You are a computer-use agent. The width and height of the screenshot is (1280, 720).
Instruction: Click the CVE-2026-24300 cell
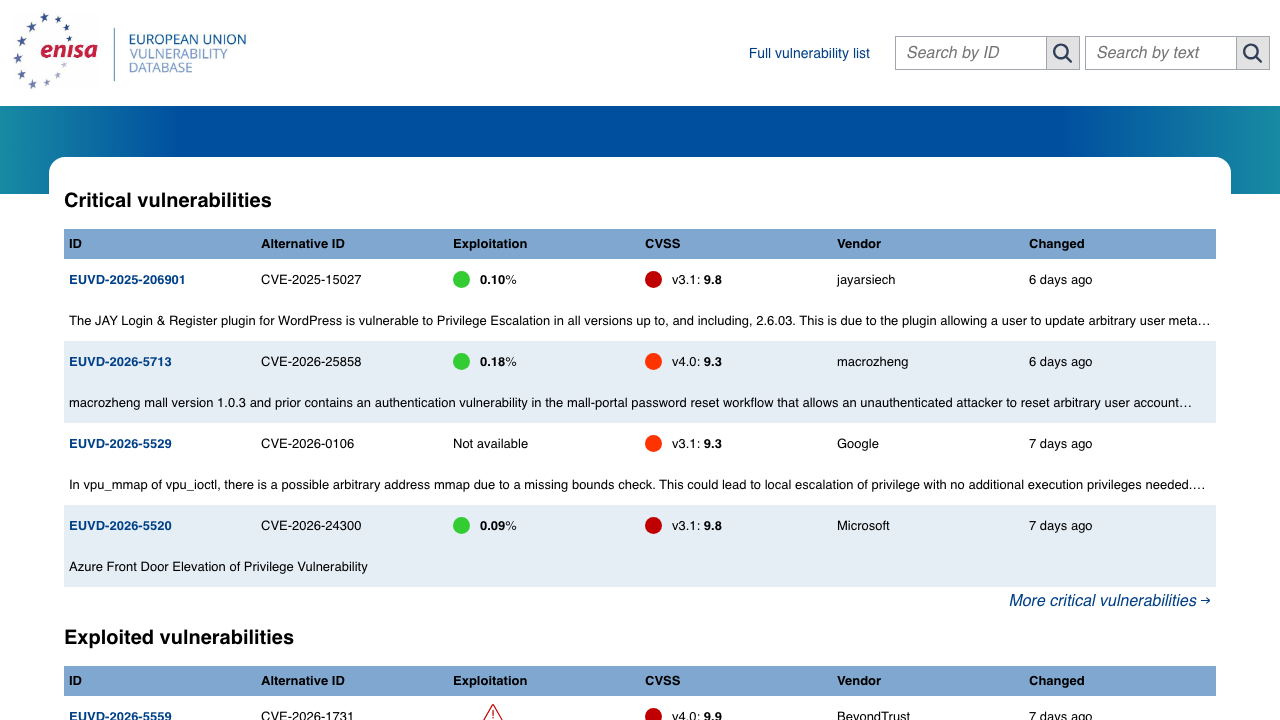(311, 526)
